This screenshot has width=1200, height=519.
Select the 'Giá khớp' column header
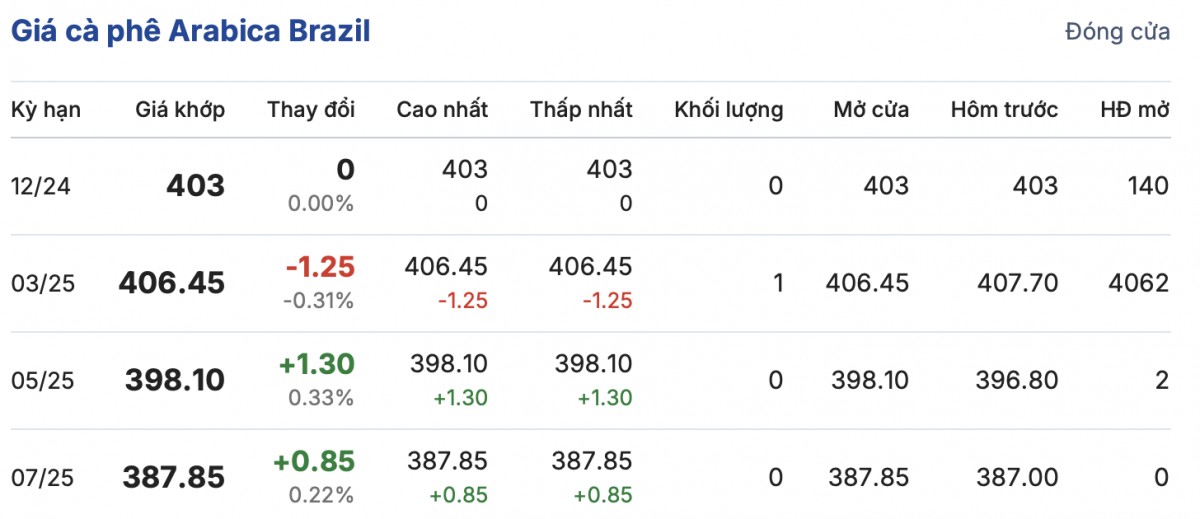pyautogui.click(x=180, y=110)
